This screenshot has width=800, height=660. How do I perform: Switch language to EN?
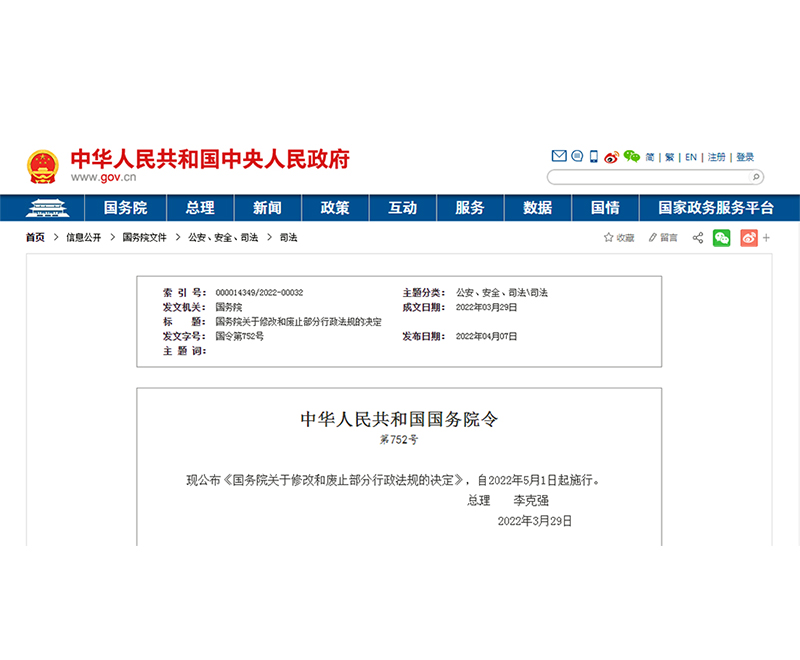tap(691, 157)
